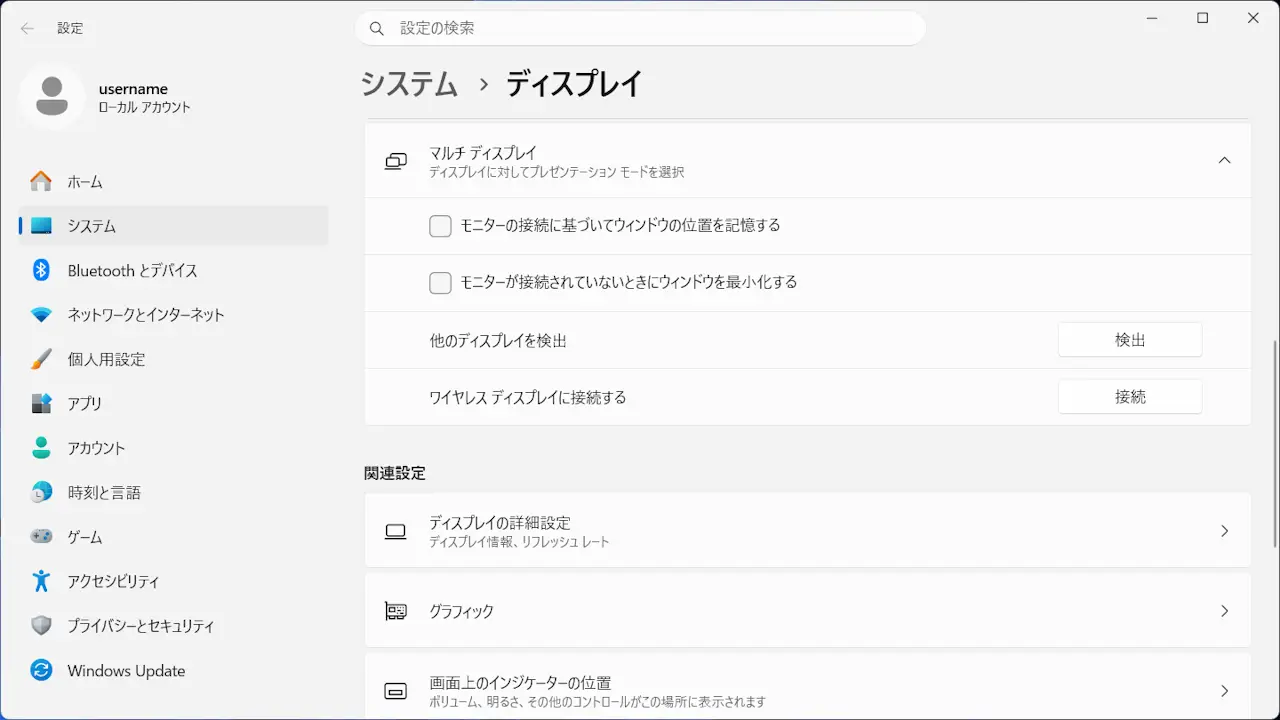Select ゲーム in the sidebar menu

coord(85,537)
